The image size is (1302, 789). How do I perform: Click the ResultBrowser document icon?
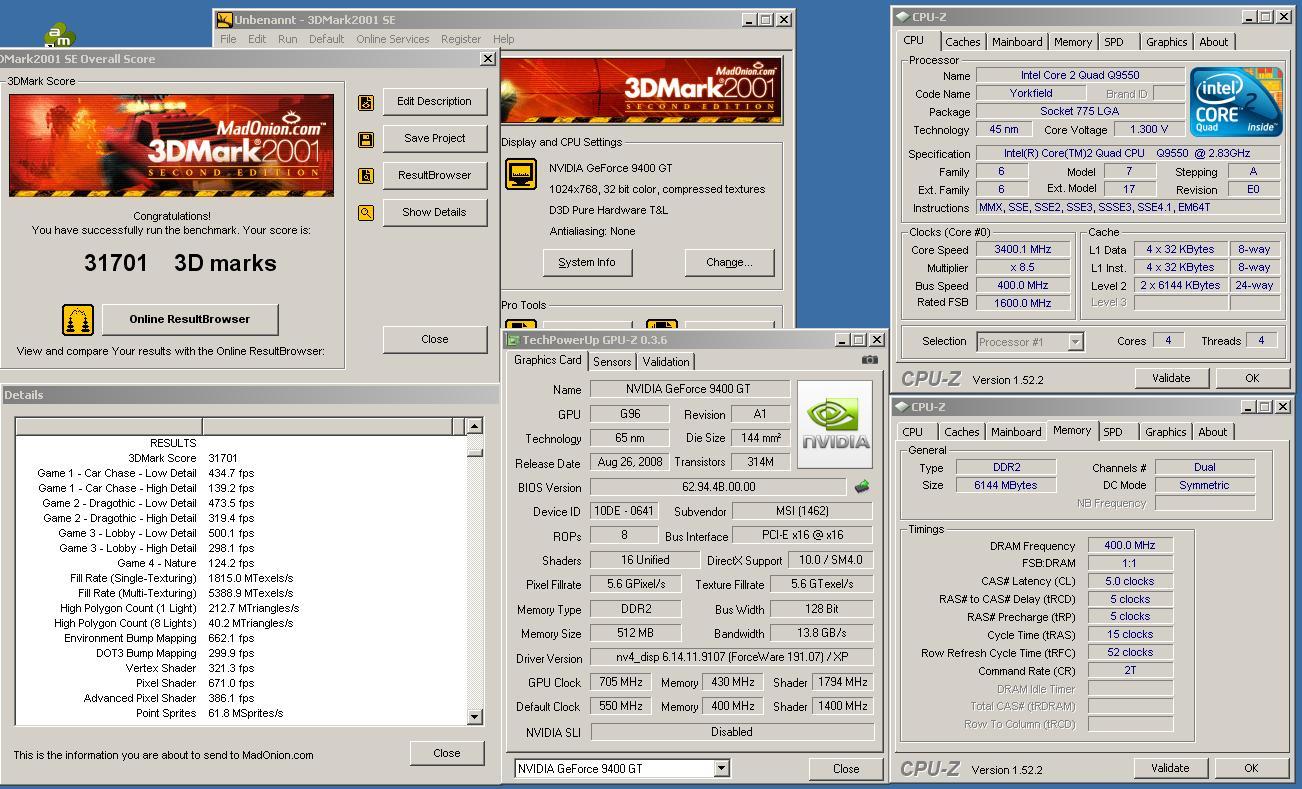[366, 176]
